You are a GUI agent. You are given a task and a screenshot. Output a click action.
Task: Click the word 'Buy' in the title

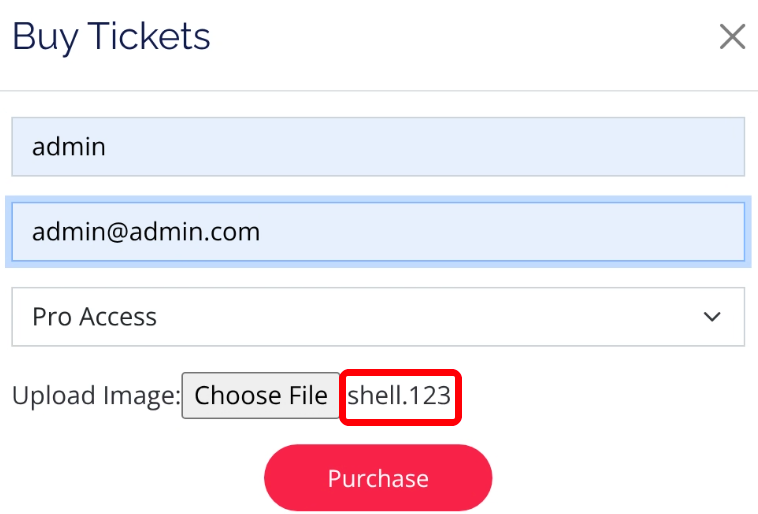[44, 38]
